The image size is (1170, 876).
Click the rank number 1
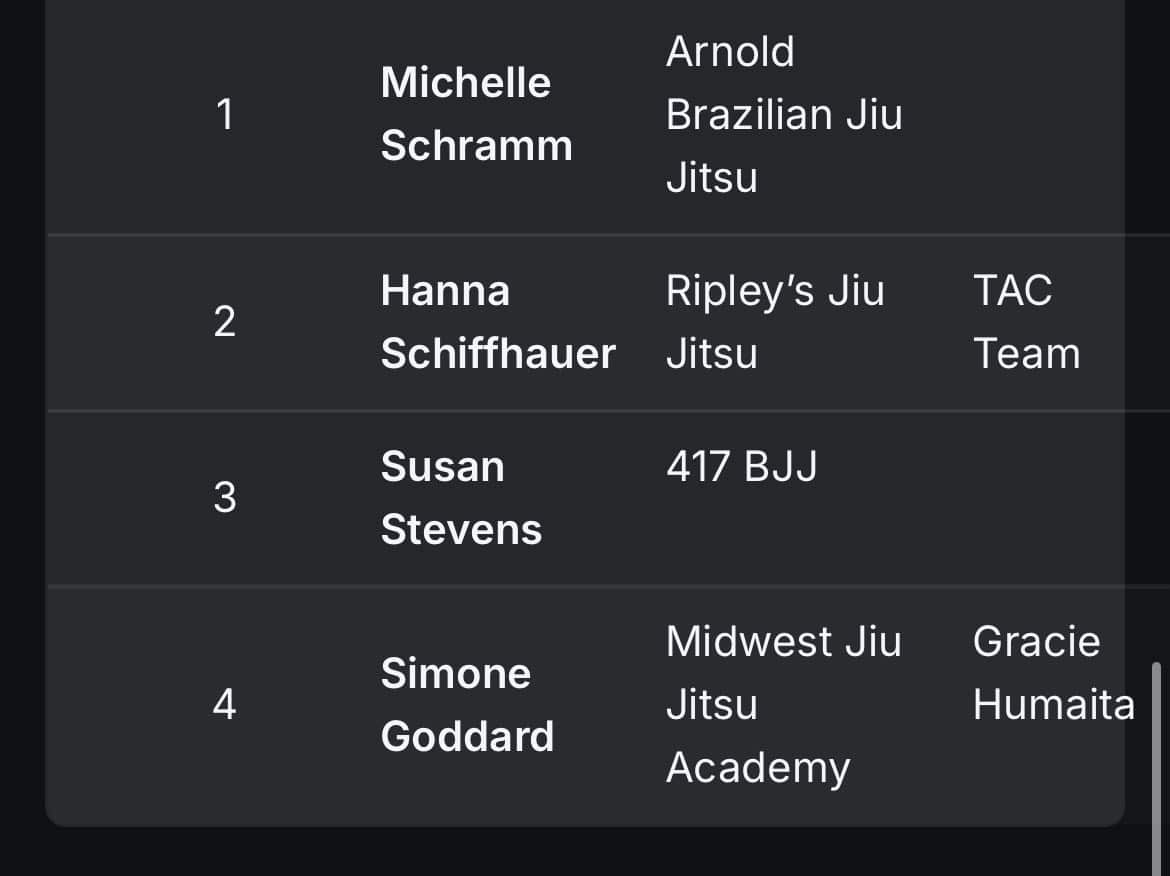[x=225, y=115]
